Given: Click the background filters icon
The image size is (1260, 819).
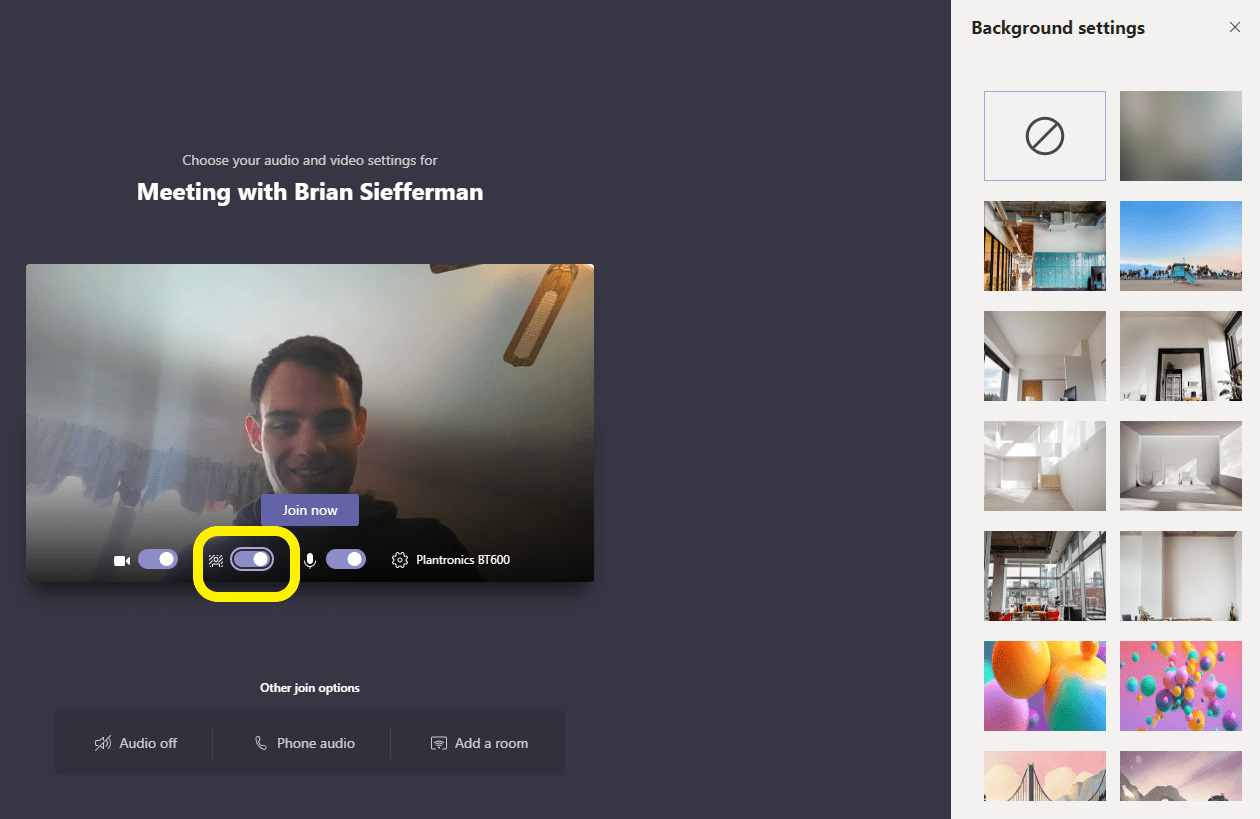Looking at the screenshot, I should click(216, 559).
